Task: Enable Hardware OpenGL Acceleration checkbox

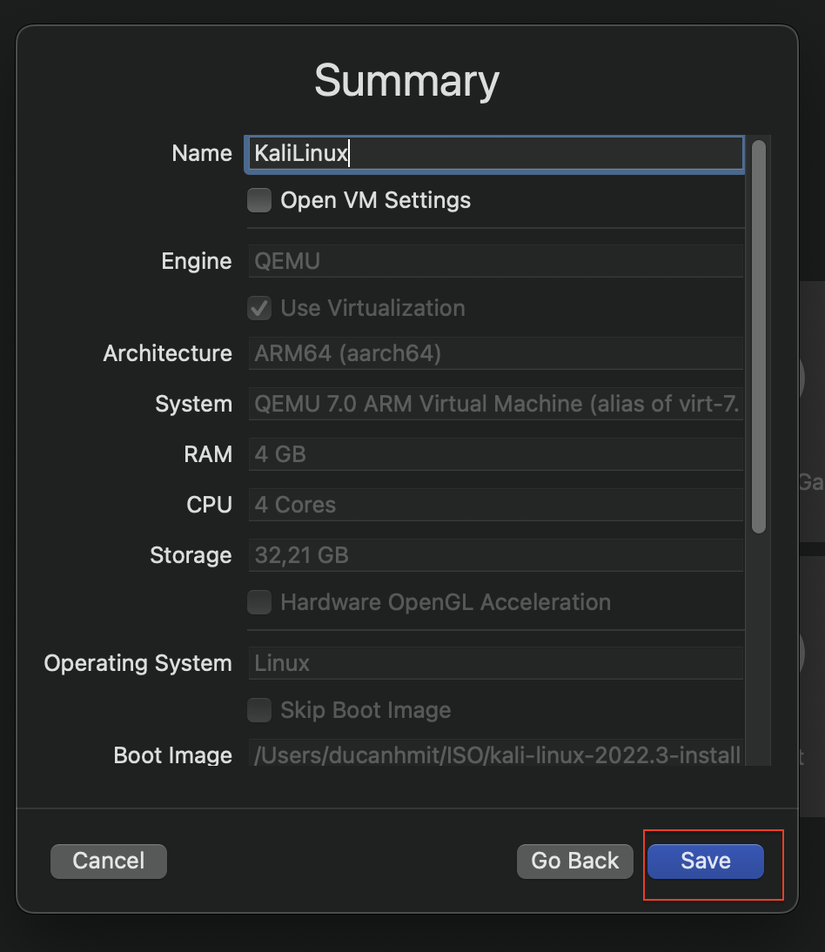Action: pyautogui.click(x=260, y=602)
